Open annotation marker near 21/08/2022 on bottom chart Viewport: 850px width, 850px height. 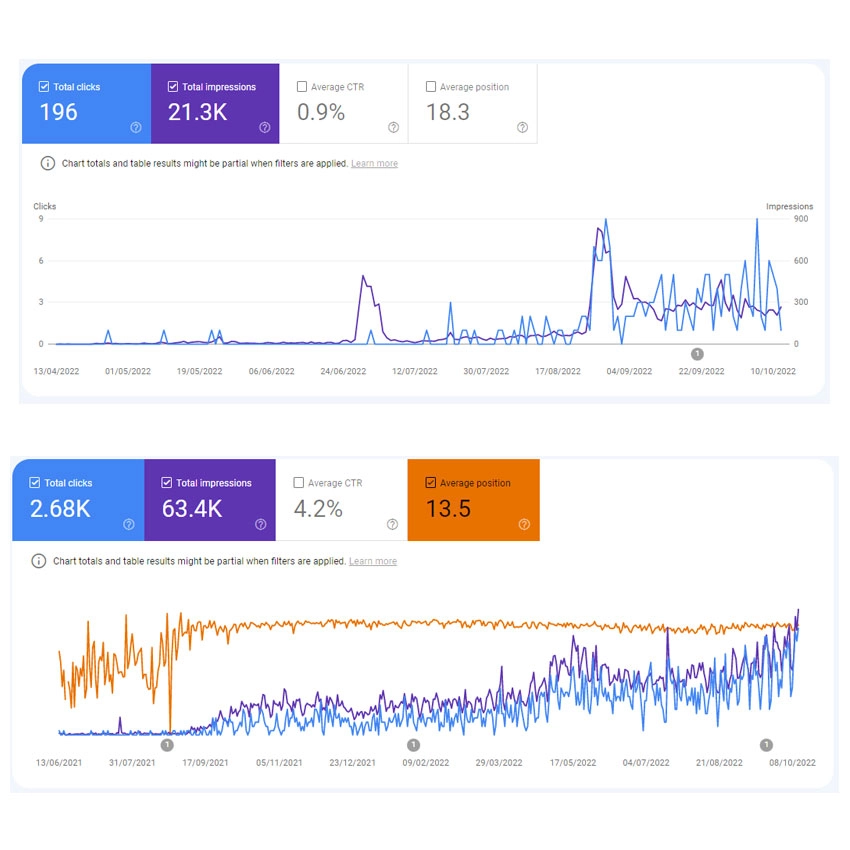click(766, 745)
